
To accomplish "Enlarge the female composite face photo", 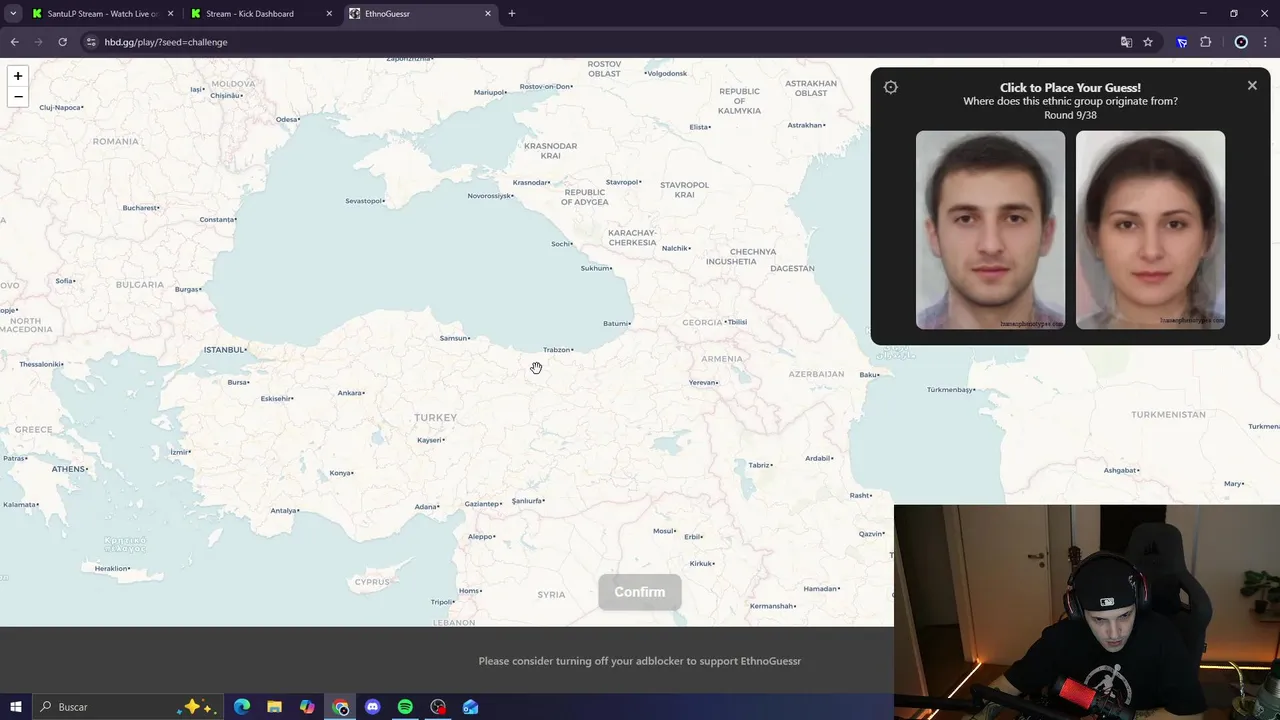I will 1150,230.
